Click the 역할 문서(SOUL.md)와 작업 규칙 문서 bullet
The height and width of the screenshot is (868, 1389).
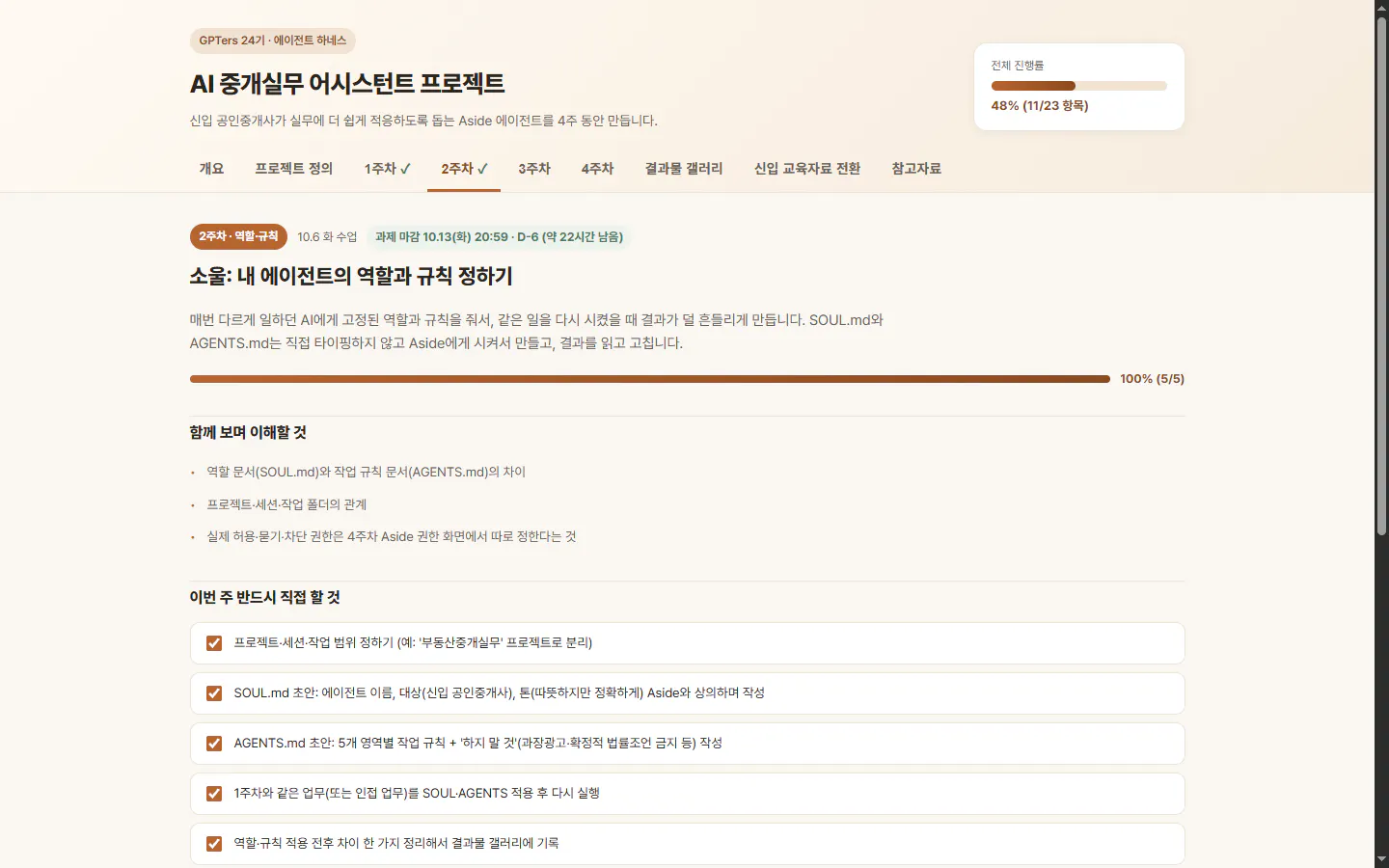click(367, 472)
